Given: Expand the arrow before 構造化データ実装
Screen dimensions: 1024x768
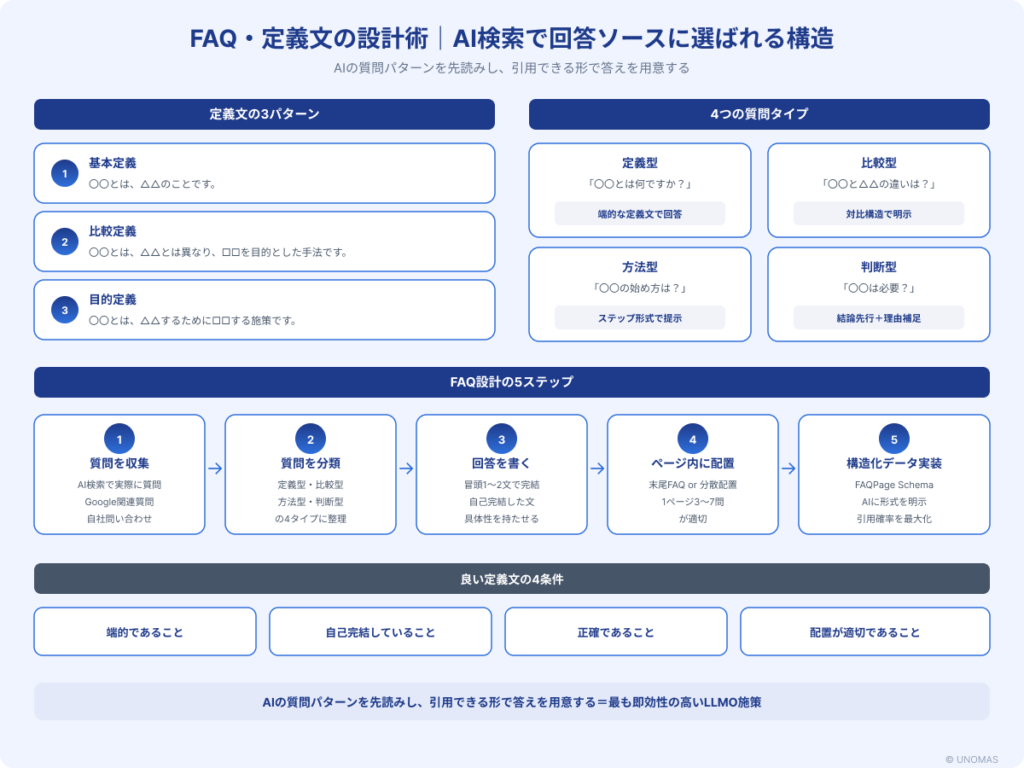Looking at the screenshot, I should pos(788,466).
